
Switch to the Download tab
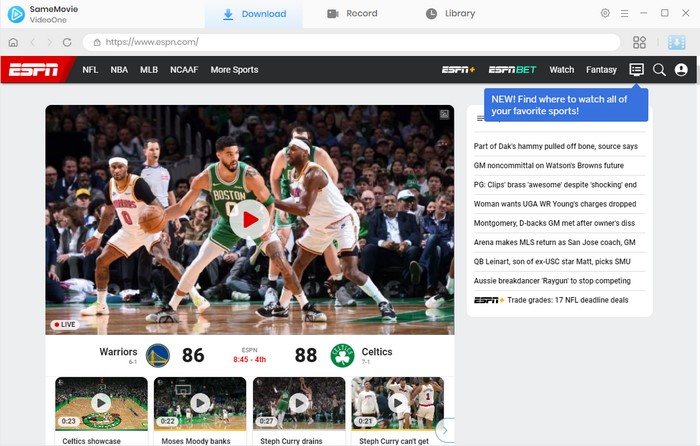[254, 14]
